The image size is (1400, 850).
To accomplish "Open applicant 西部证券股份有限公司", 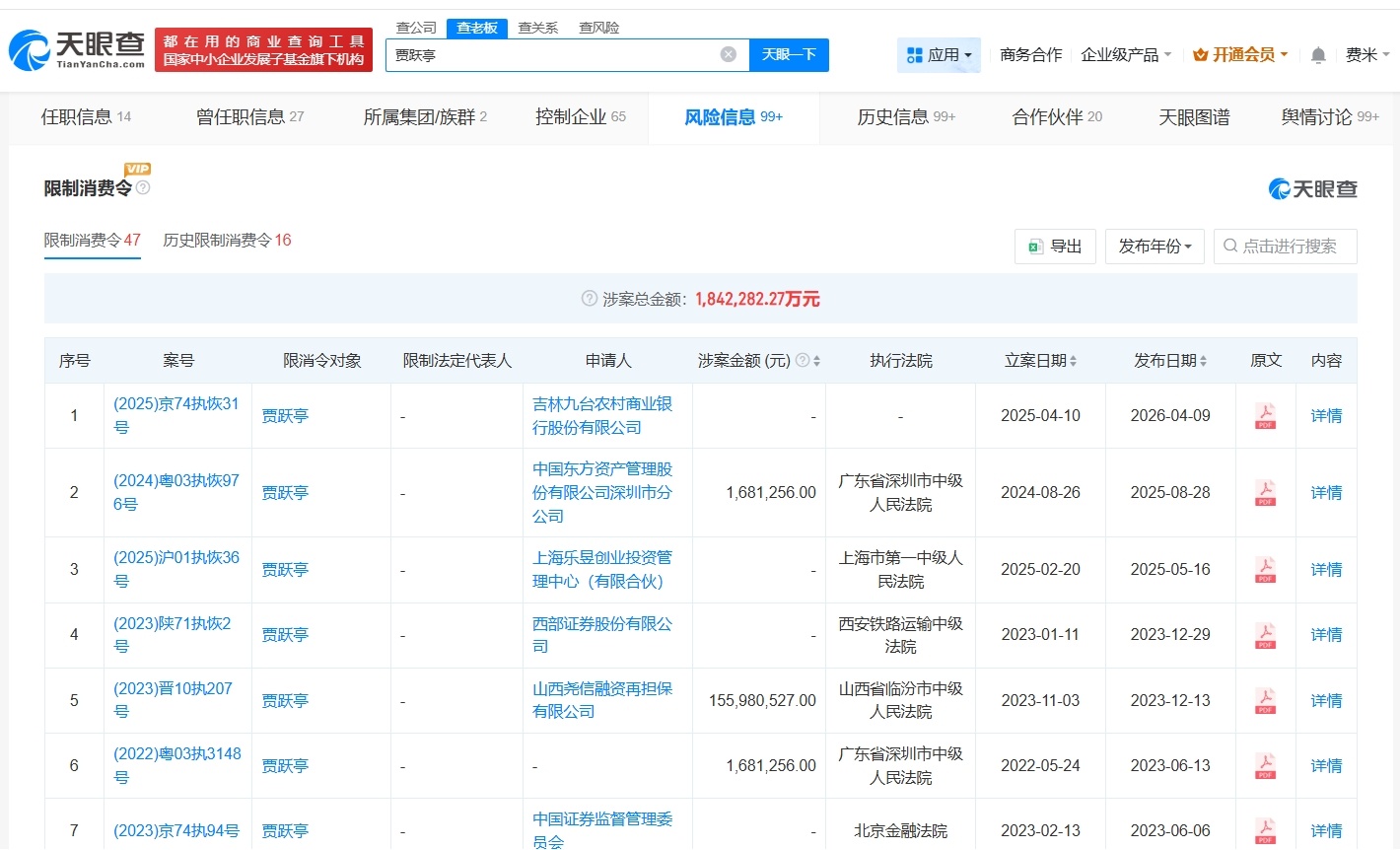I will pyautogui.click(x=602, y=635).
